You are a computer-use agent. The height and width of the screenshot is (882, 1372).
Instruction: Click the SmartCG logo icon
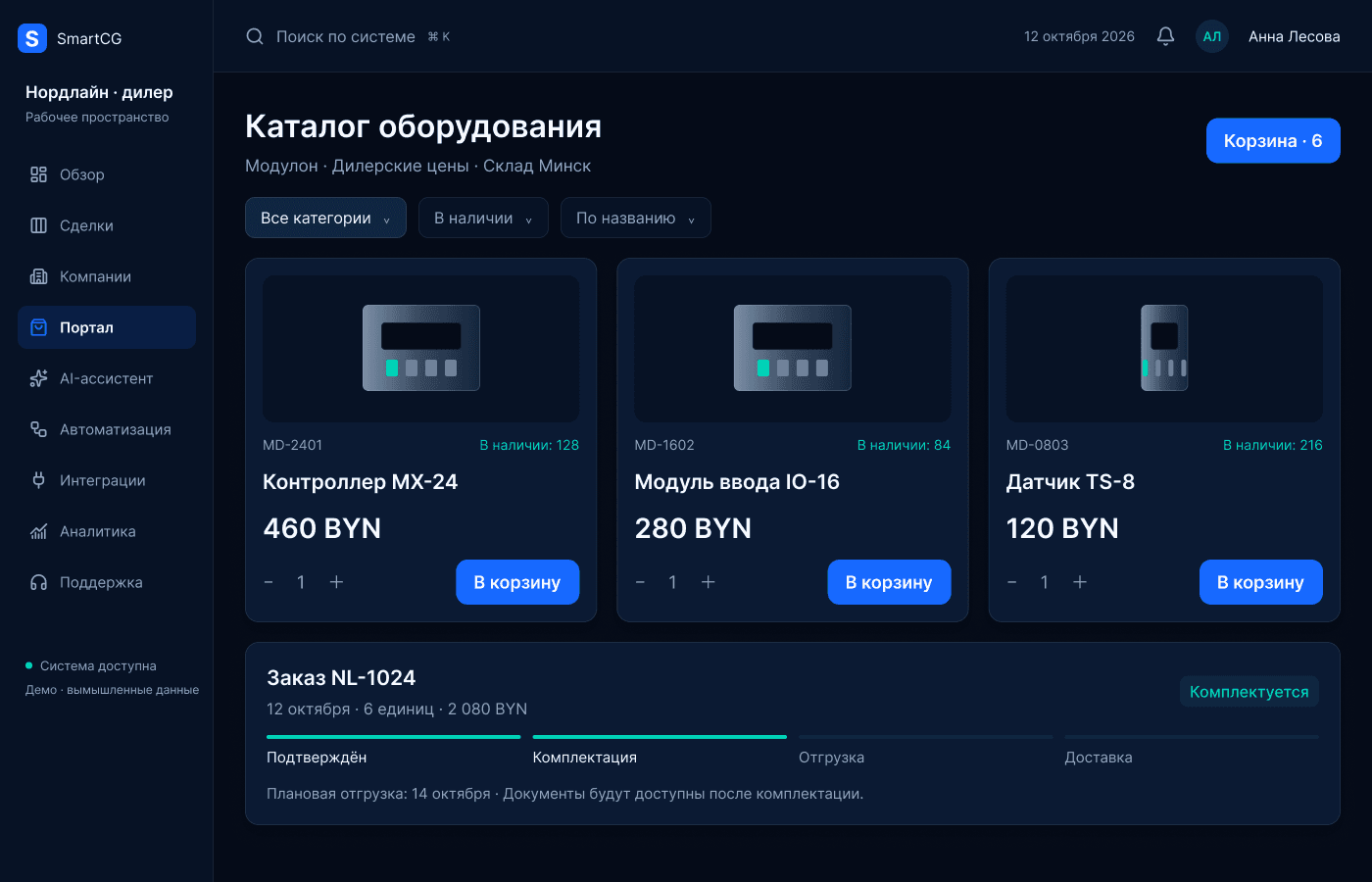tap(32, 38)
